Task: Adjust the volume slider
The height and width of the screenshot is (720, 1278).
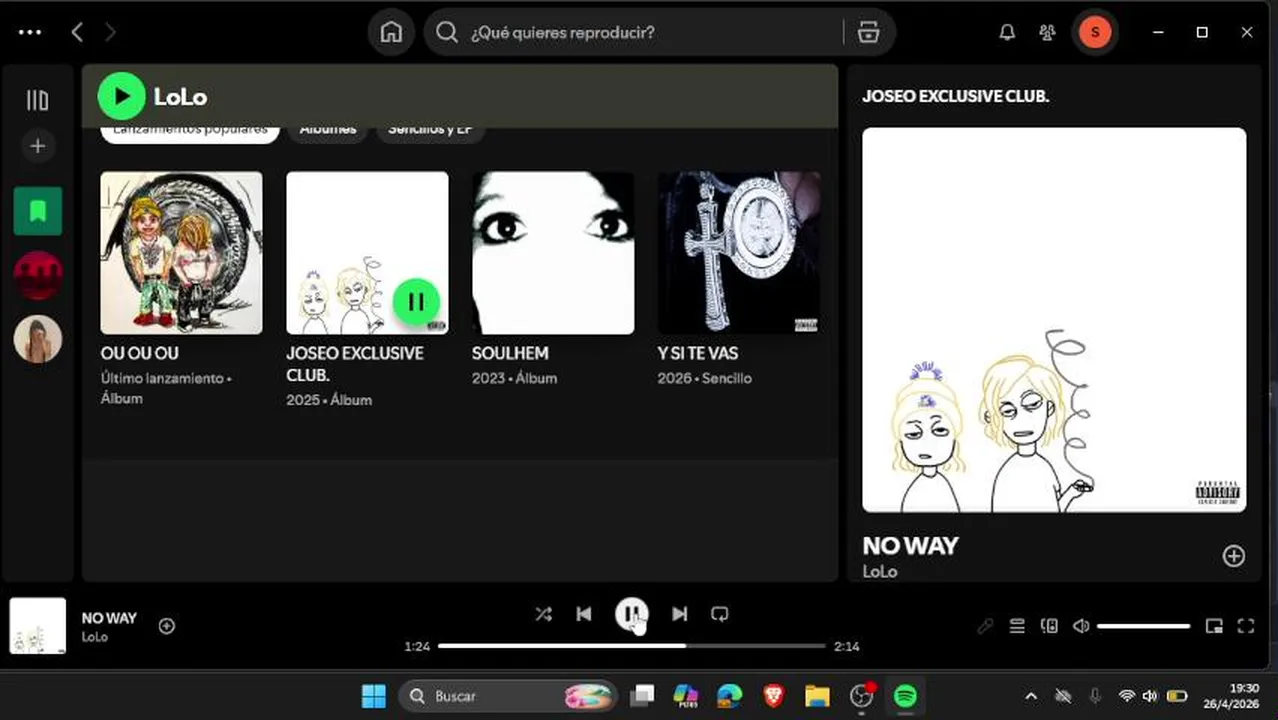Action: click(x=1144, y=626)
